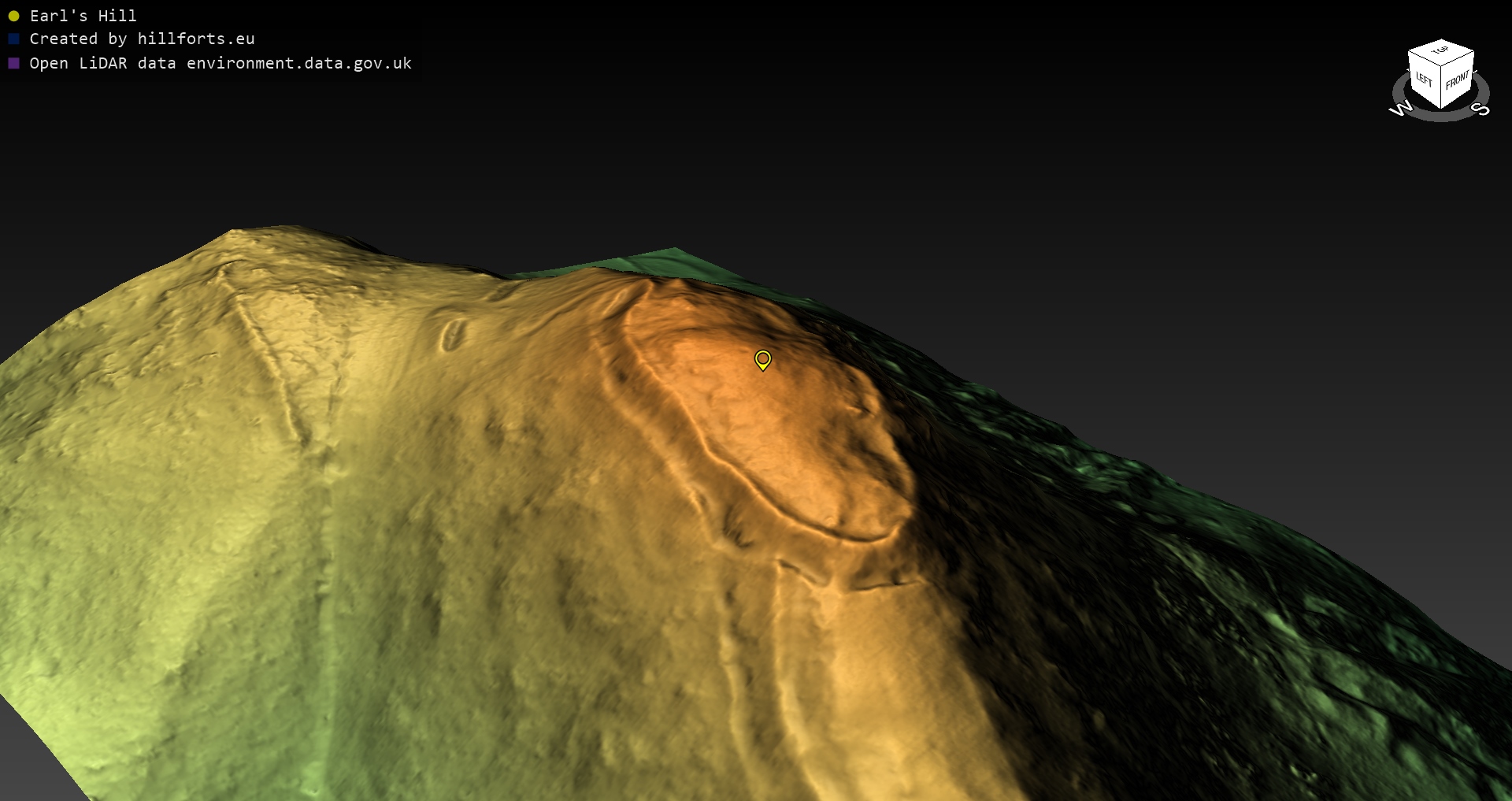This screenshot has width=1512, height=801.
Task: Click the yellow dot beside Earl's Hill
Action: [13, 16]
